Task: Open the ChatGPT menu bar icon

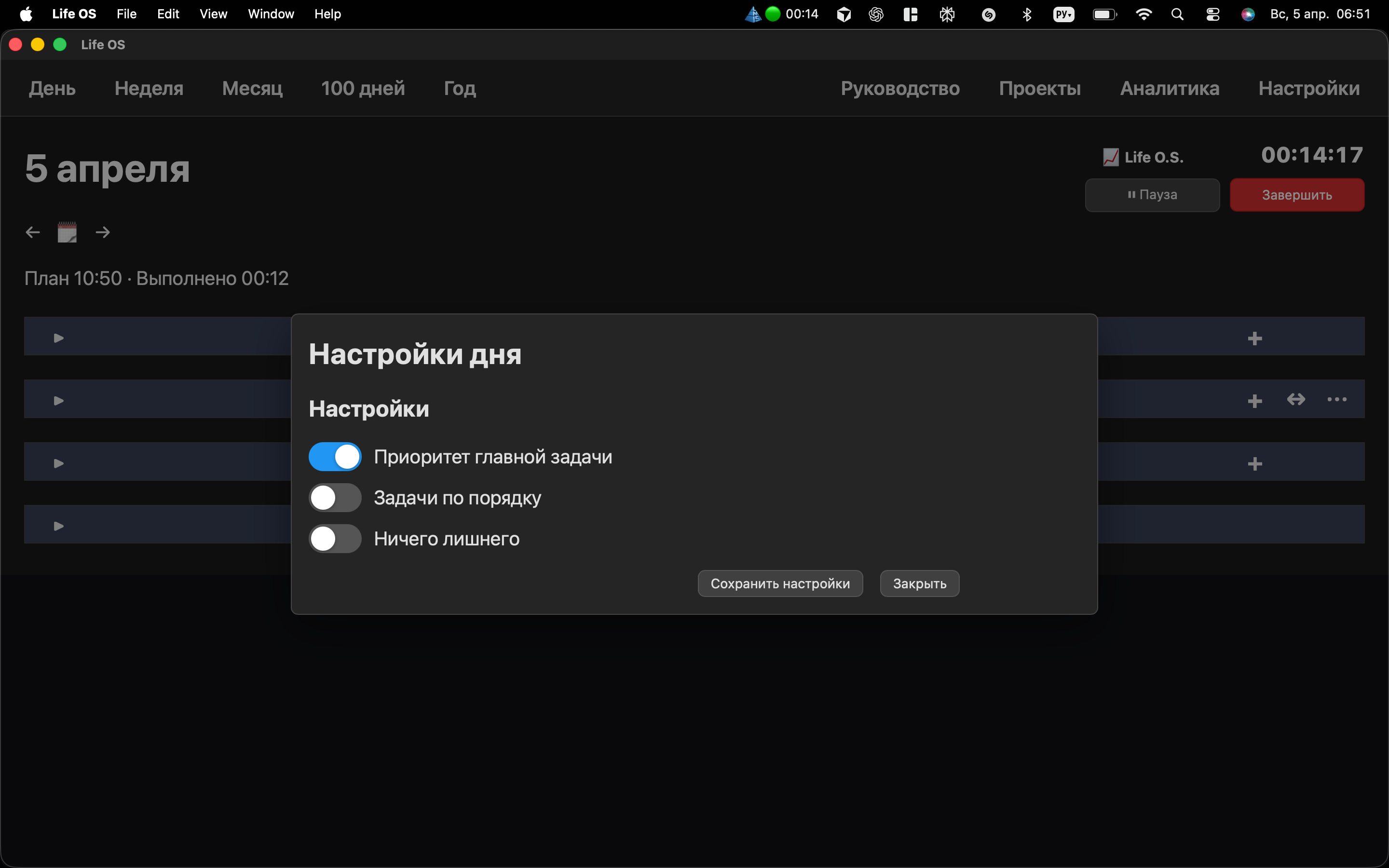Action: point(876,14)
